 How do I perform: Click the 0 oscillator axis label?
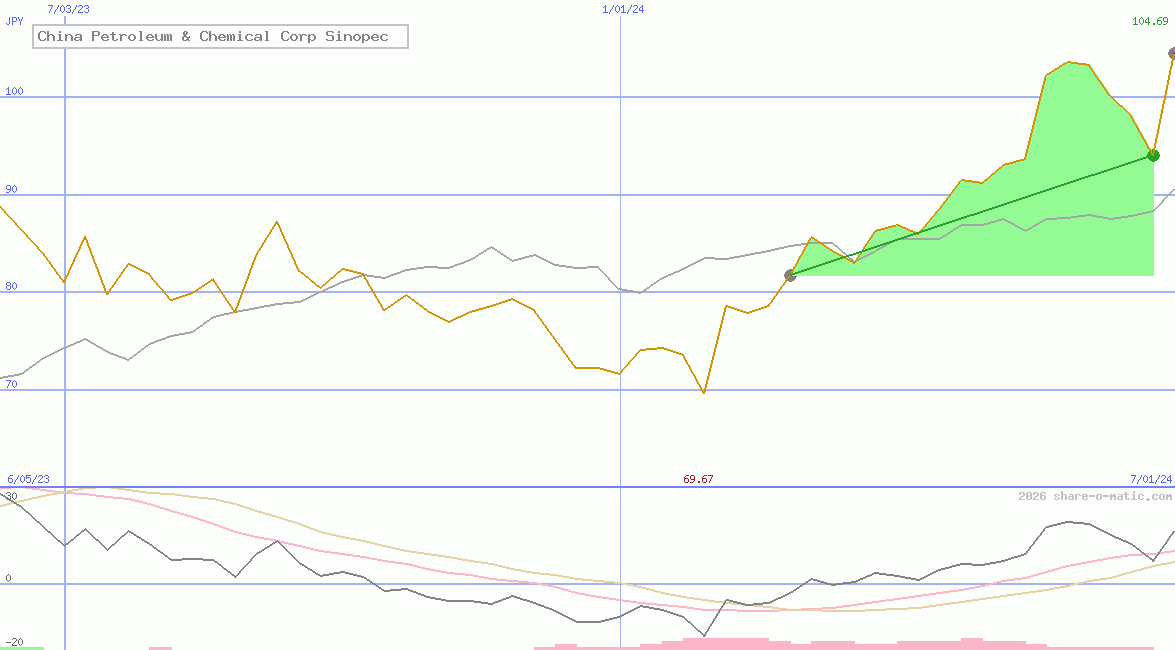[x=8, y=578]
